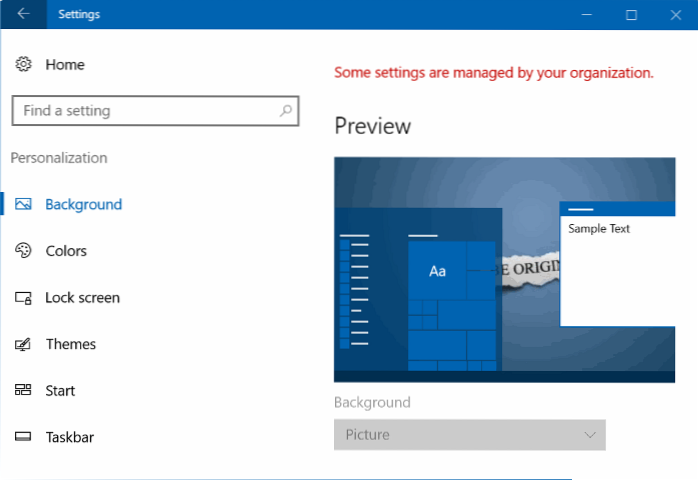Click the Background picture icon in sidebar

pyautogui.click(x=23, y=205)
